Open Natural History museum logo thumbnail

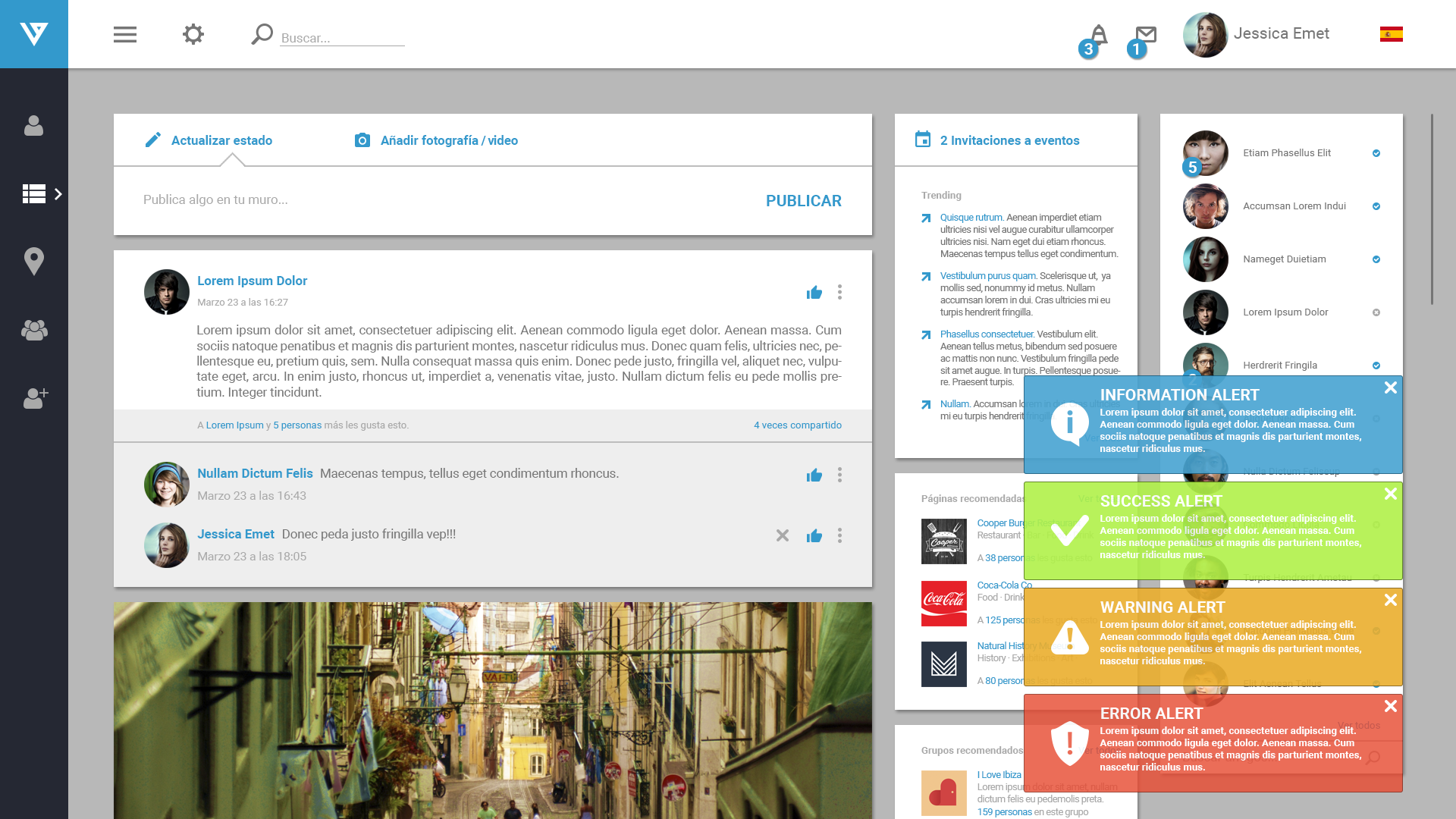point(944,664)
